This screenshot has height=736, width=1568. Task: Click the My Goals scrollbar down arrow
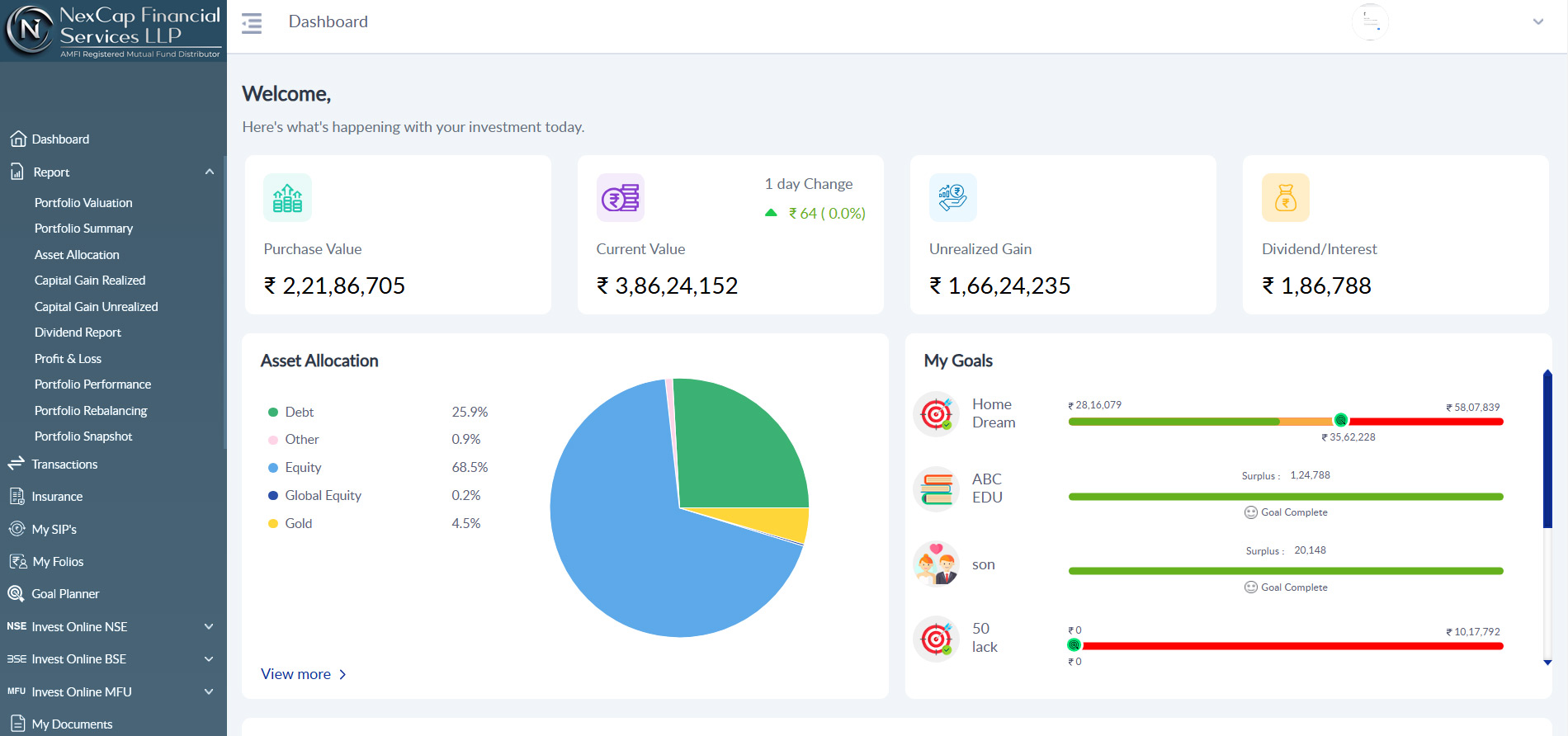click(1547, 663)
